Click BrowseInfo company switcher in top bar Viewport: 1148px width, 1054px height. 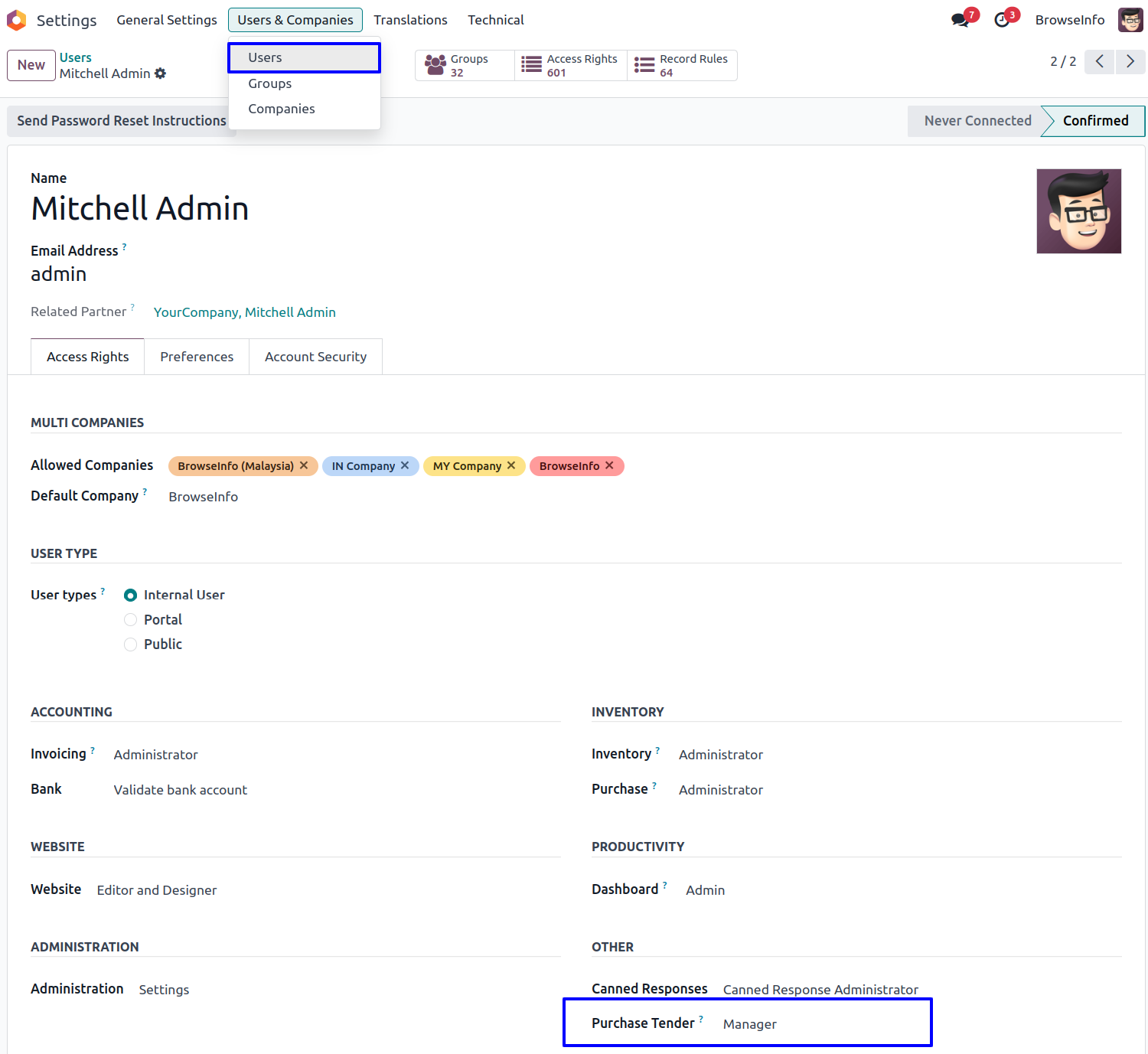pyautogui.click(x=1070, y=20)
